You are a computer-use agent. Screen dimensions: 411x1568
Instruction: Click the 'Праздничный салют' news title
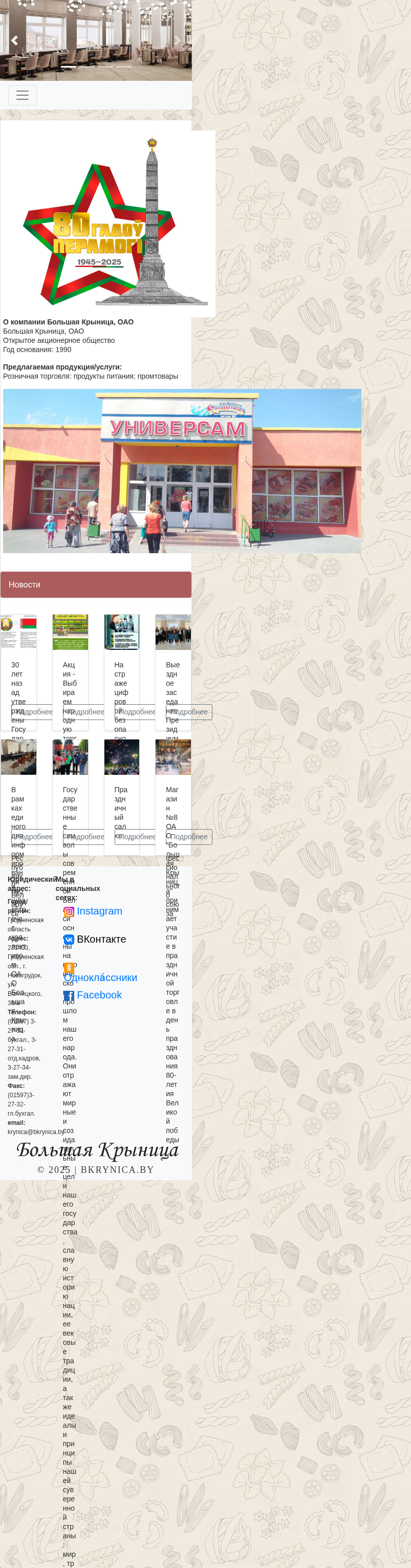pyautogui.click(x=121, y=813)
